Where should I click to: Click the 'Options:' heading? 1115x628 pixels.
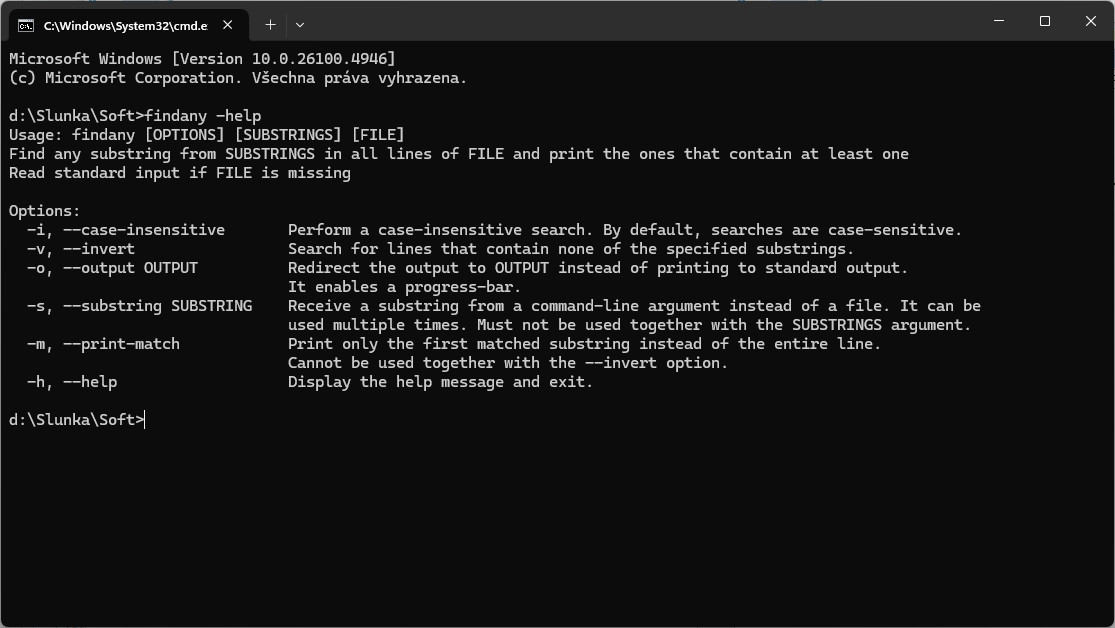(x=44, y=211)
